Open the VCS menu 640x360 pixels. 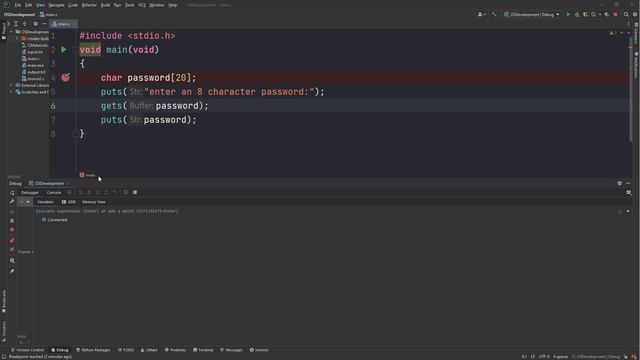tap(142, 5)
